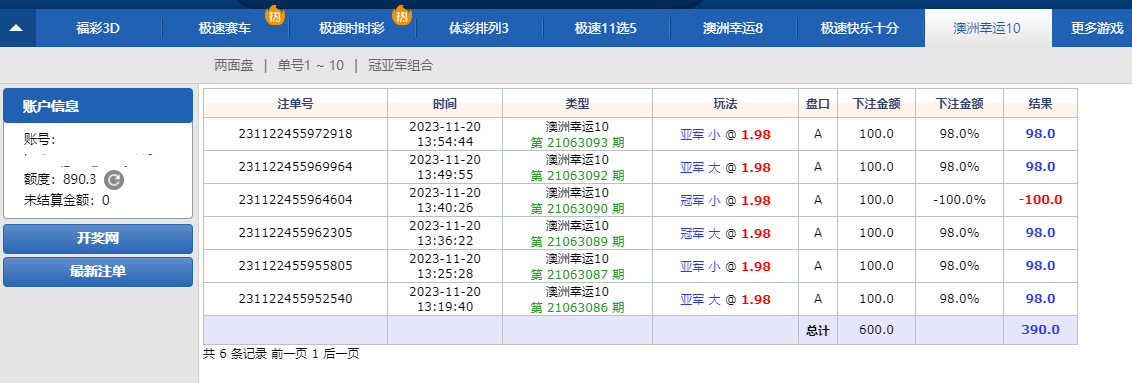Collapse the game menu with the up arrow
Image resolution: width=1132 pixels, height=383 pixels.
click(x=17, y=29)
